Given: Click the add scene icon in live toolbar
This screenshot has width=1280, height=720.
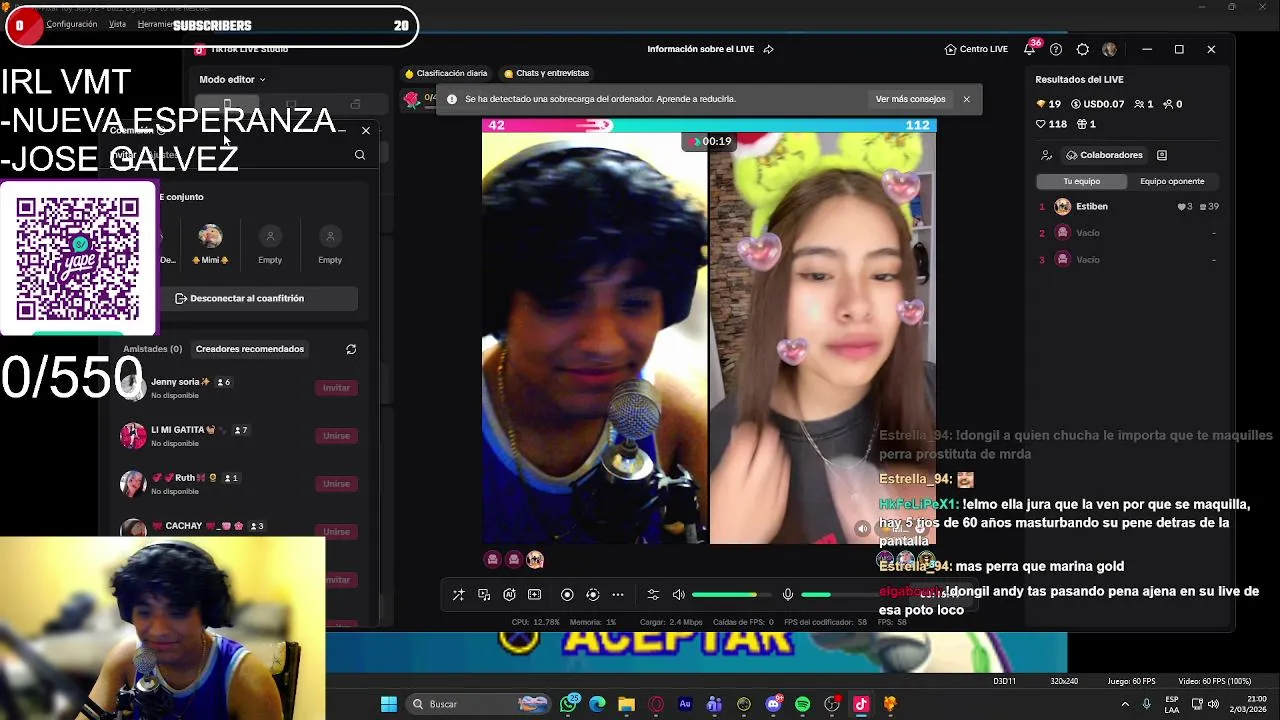Looking at the screenshot, I should (x=535, y=595).
